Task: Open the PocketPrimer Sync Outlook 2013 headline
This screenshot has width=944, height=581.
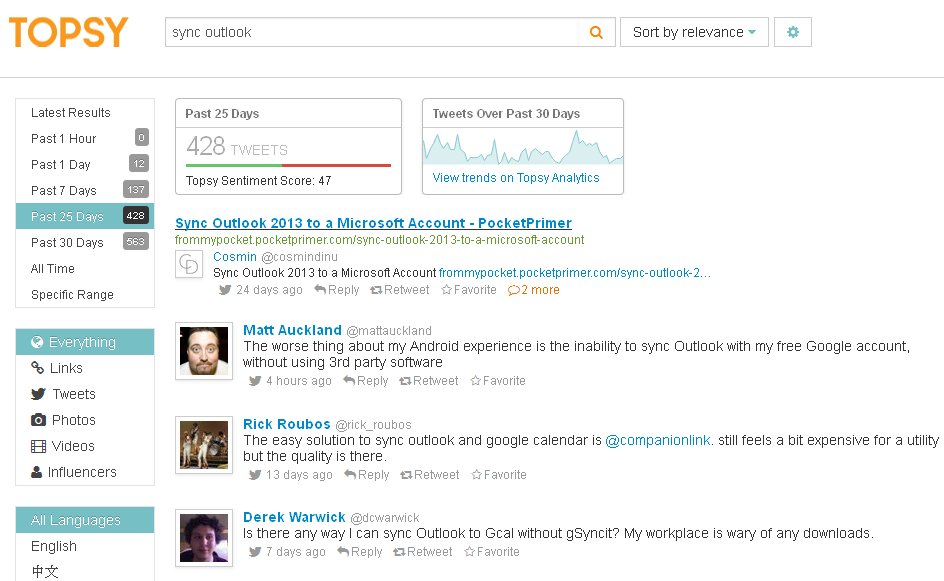Action: click(x=373, y=223)
